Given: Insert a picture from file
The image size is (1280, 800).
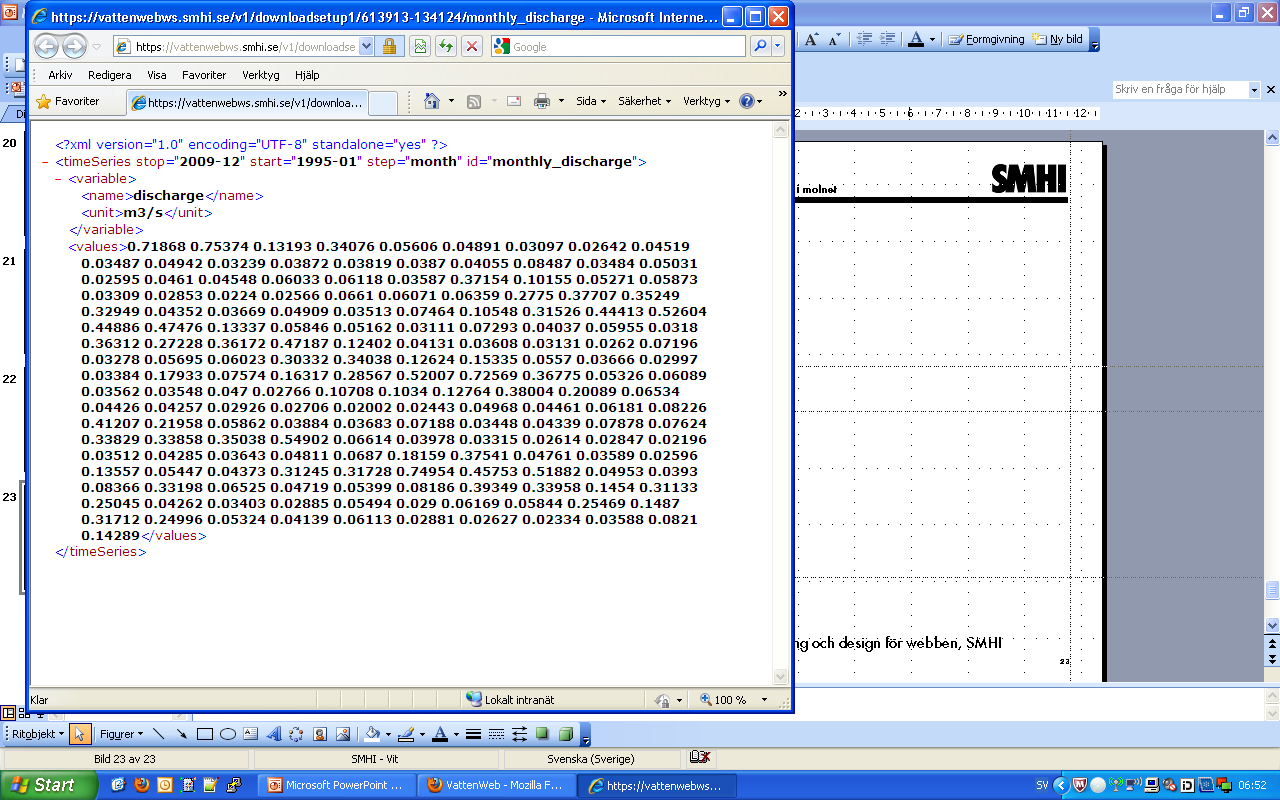Looking at the screenshot, I should click(343, 734).
